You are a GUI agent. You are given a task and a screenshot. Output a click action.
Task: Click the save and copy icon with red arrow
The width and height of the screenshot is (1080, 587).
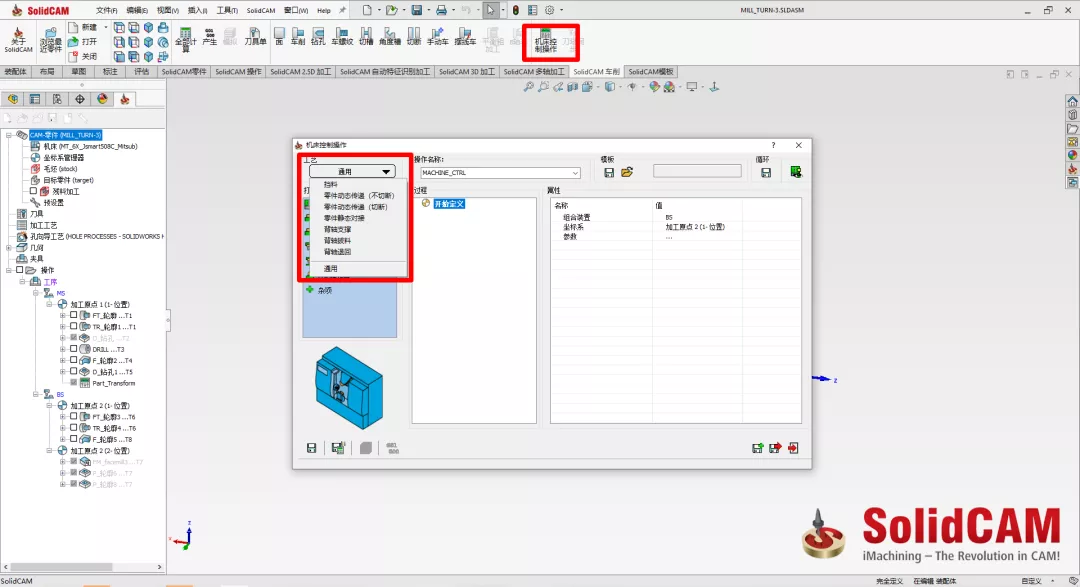click(776, 448)
